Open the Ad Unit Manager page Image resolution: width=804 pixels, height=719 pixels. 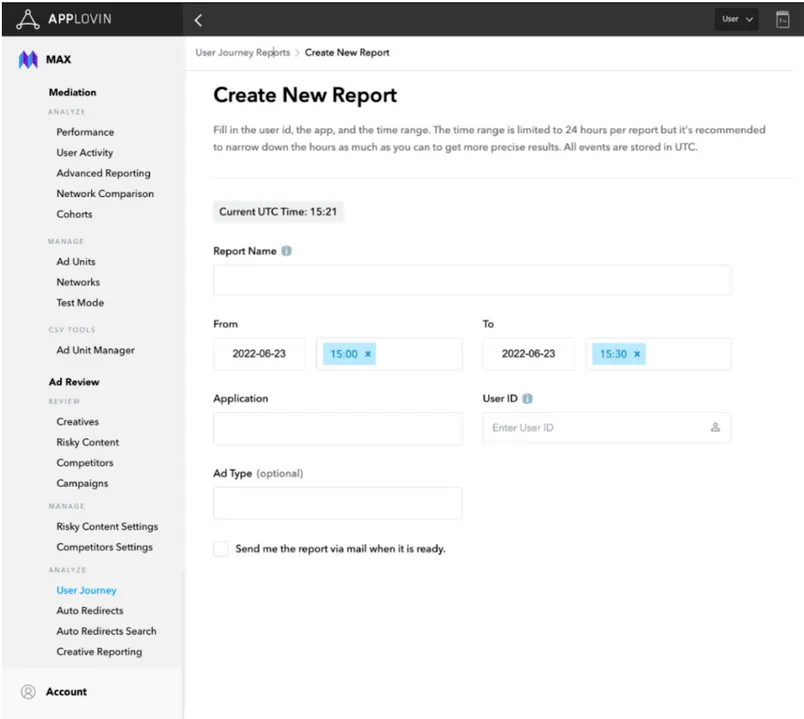[x=97, y=350]
